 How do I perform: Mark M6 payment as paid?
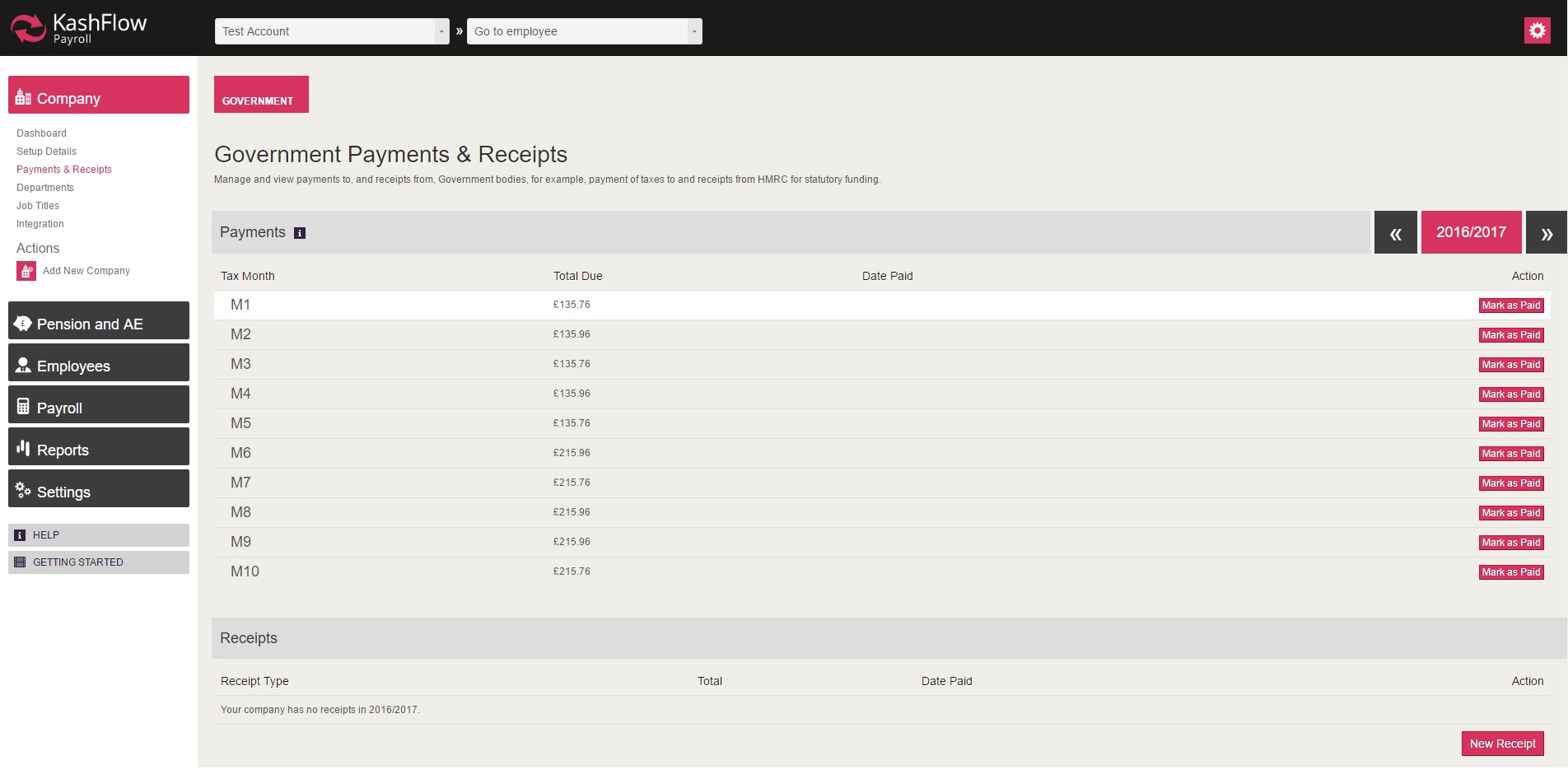[x=1511, y=454]
